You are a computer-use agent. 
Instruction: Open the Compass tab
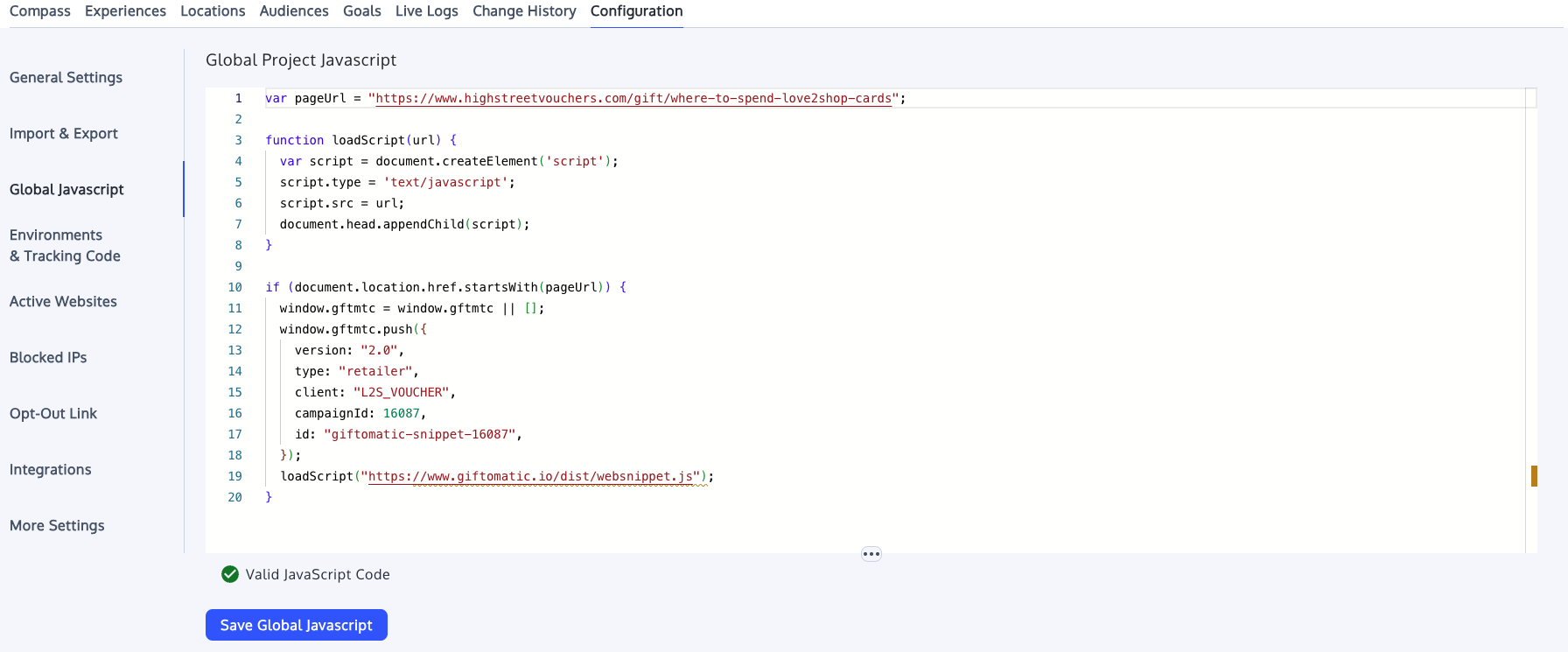[40, 11]
